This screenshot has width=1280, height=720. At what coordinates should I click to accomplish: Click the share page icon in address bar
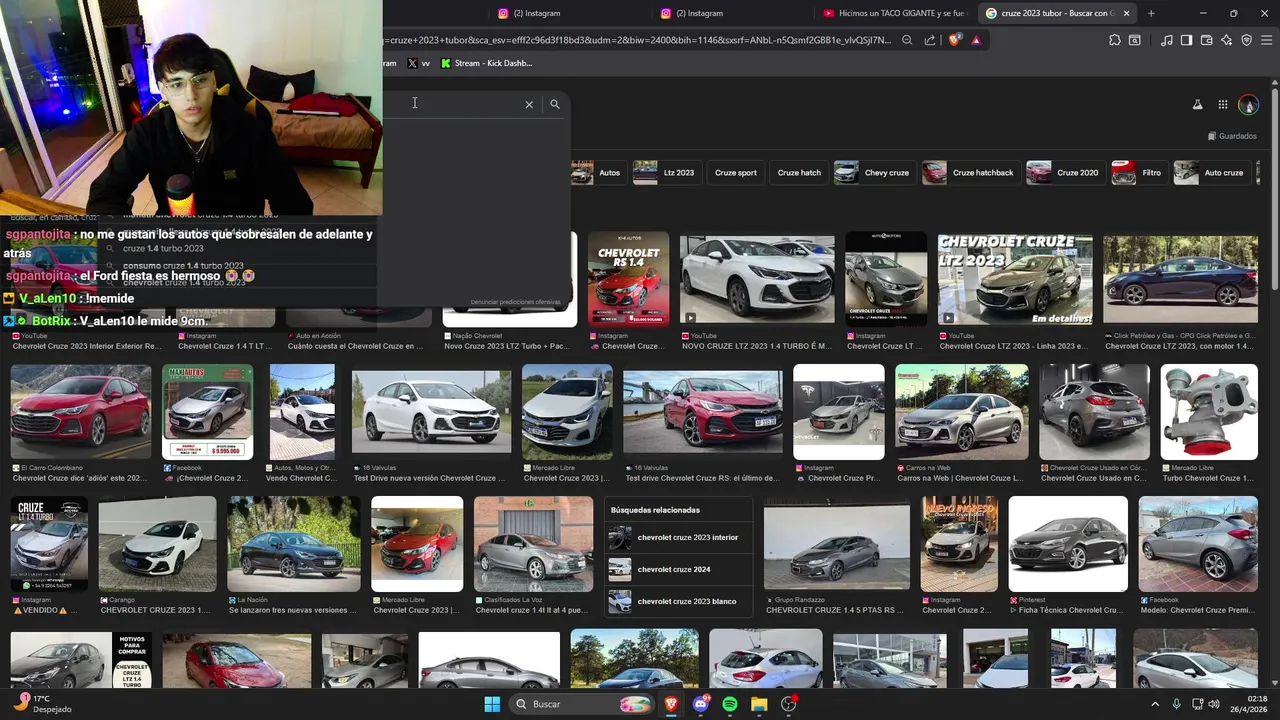click(930, 40)
